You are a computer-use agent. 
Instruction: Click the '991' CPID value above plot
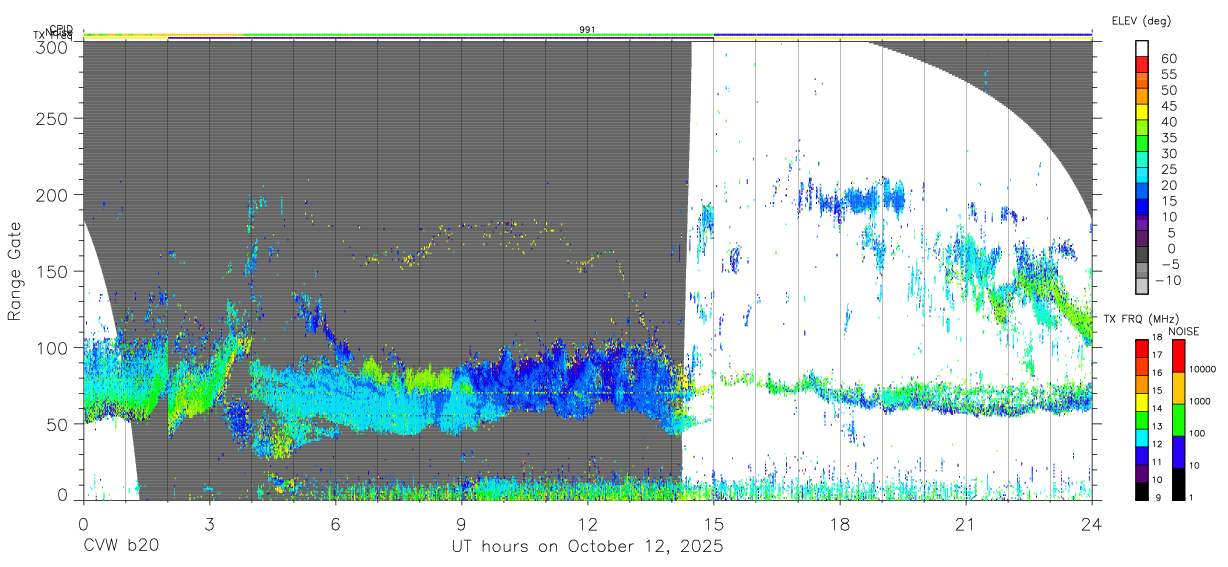[x=588, y=29]
